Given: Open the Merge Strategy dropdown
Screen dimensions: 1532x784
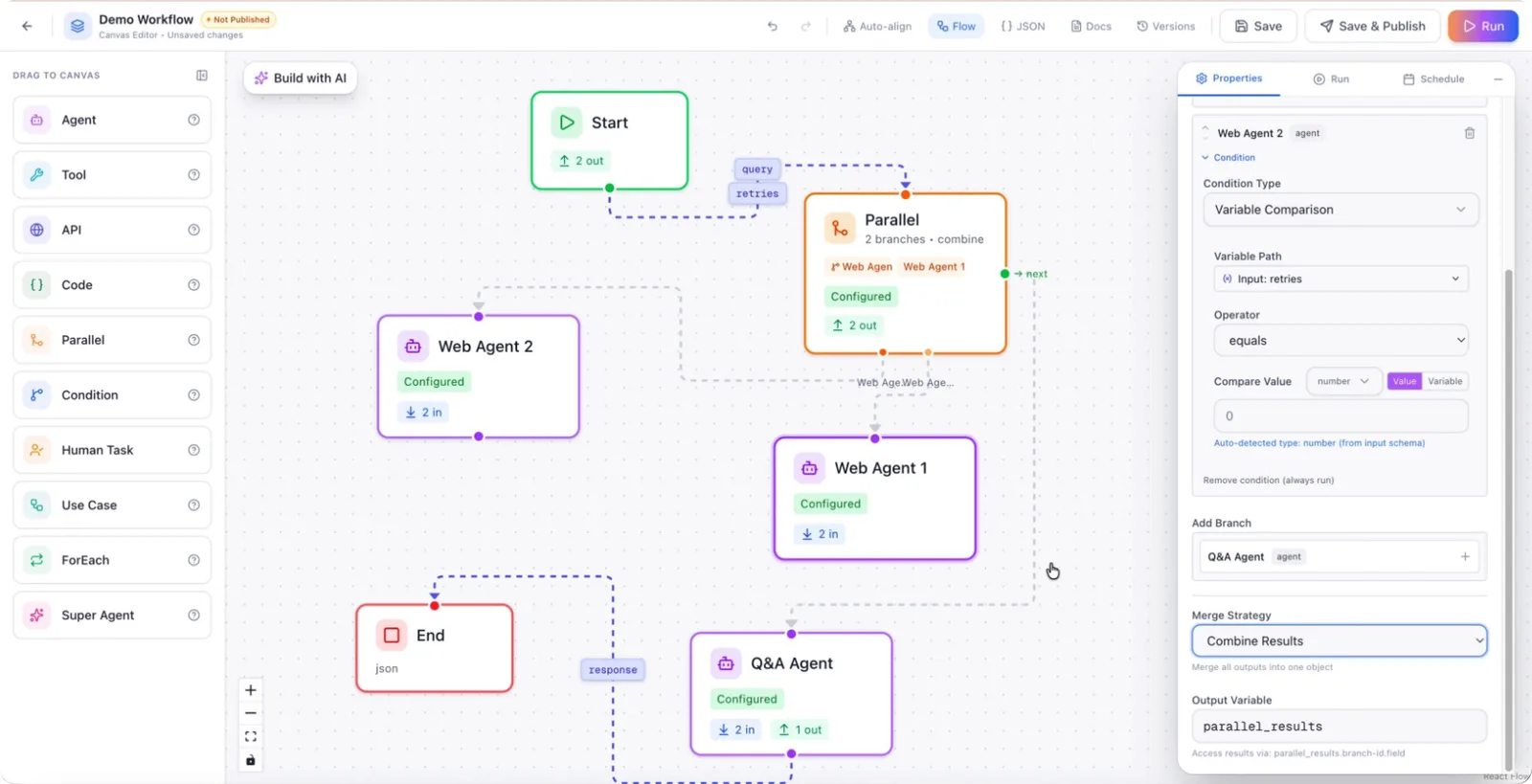Looking at the screenshot, I should coord(1339,640).
